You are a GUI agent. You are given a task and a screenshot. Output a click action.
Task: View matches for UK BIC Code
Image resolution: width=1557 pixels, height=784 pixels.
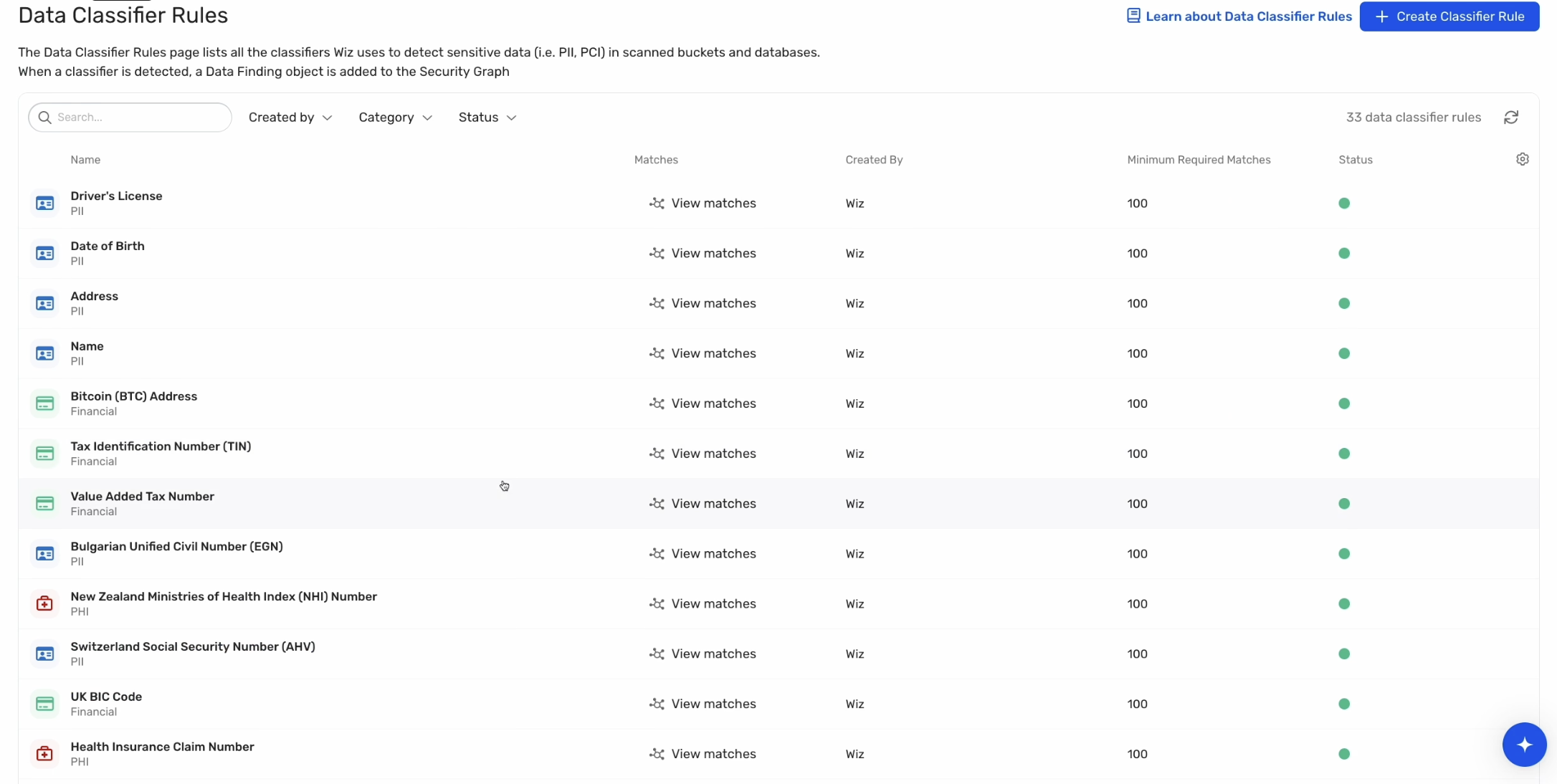[703, 704]
